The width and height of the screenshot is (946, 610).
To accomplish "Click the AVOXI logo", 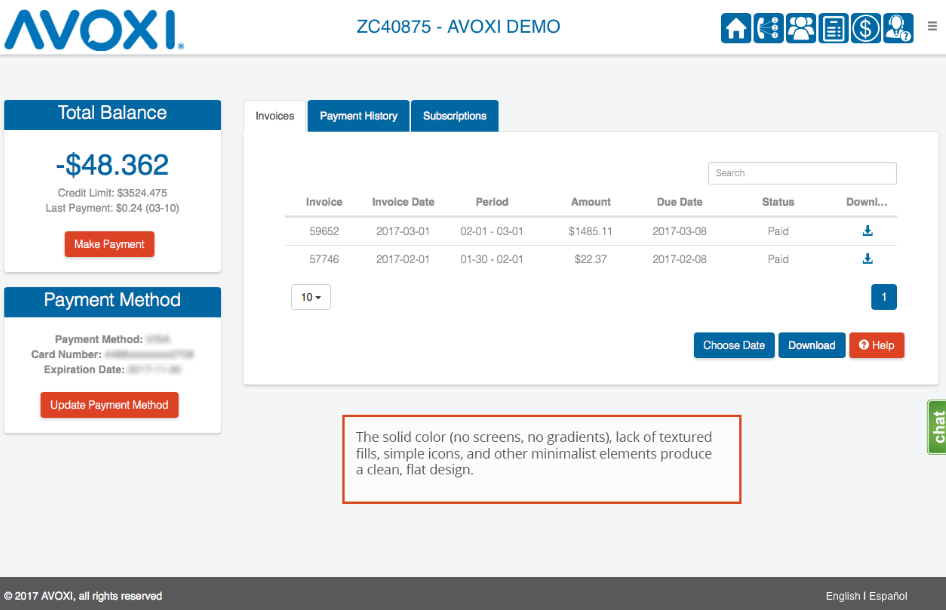I will 94,30.
